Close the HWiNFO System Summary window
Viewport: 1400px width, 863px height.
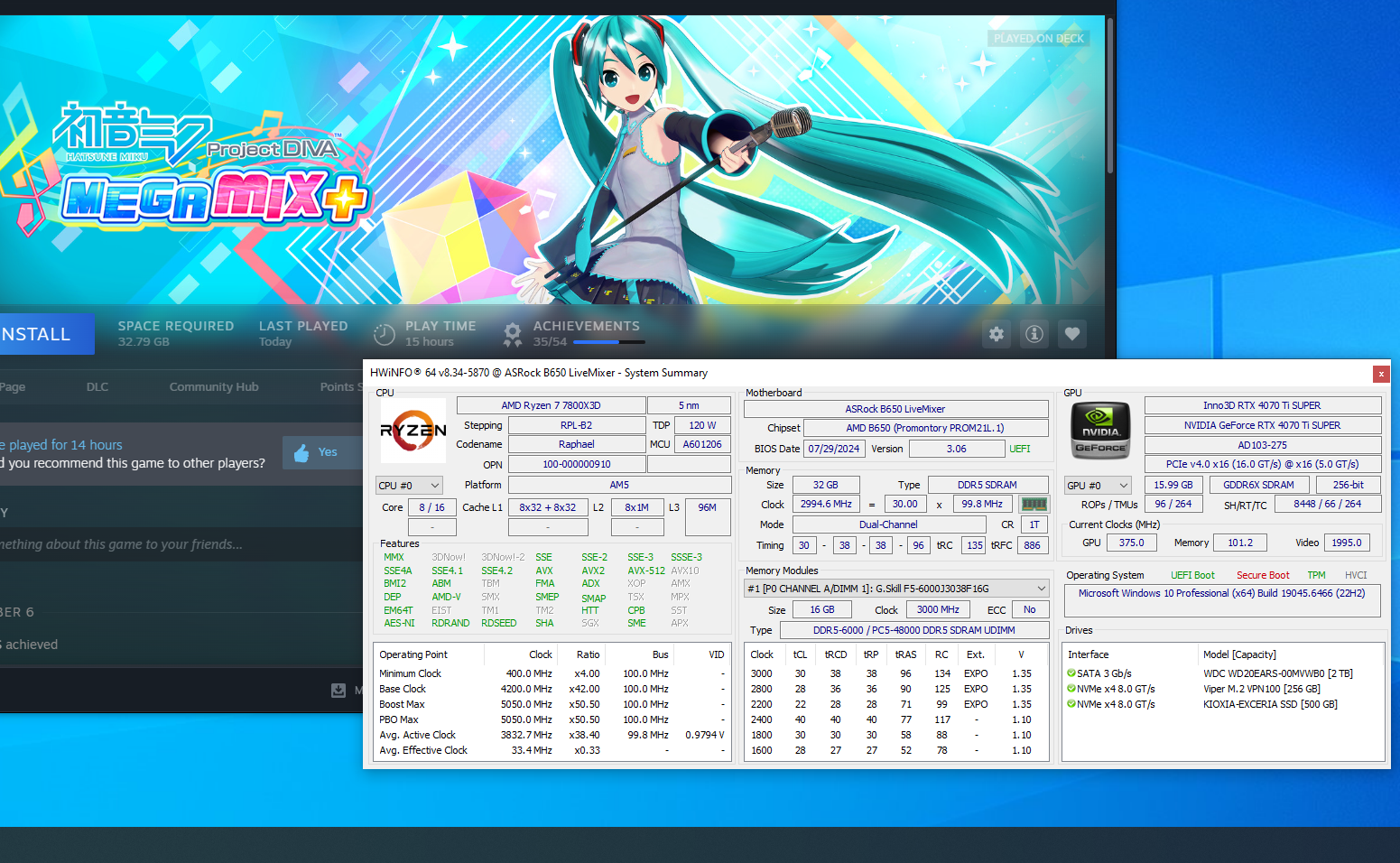tap(1380, 374)
